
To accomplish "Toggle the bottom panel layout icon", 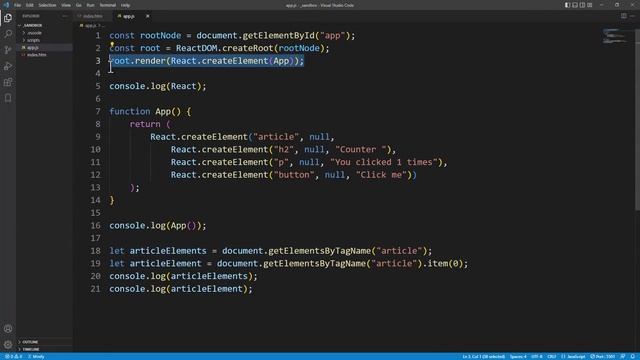I will (575, 5).
